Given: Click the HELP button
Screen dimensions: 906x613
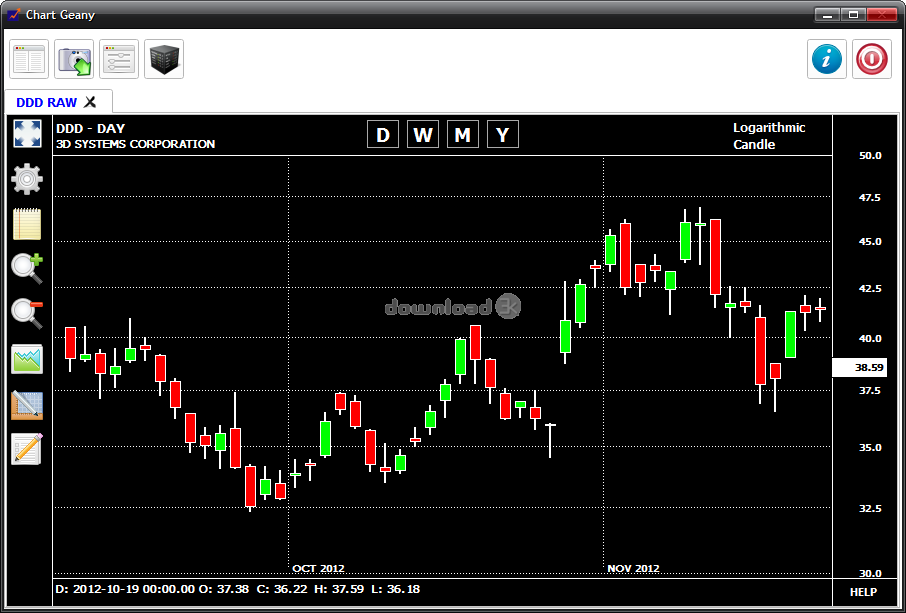Looking at the screenshot, I should 863,592.
